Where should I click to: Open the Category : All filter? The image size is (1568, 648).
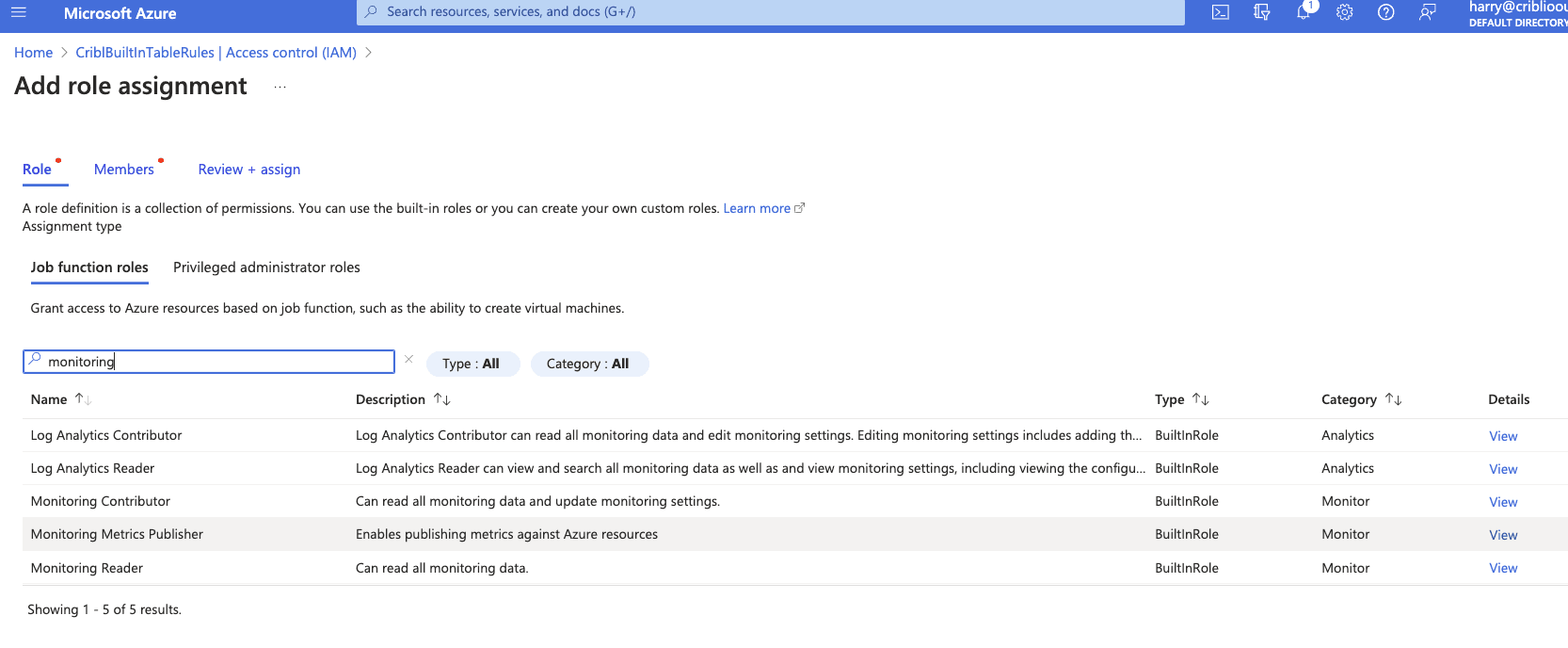[588, 364]
